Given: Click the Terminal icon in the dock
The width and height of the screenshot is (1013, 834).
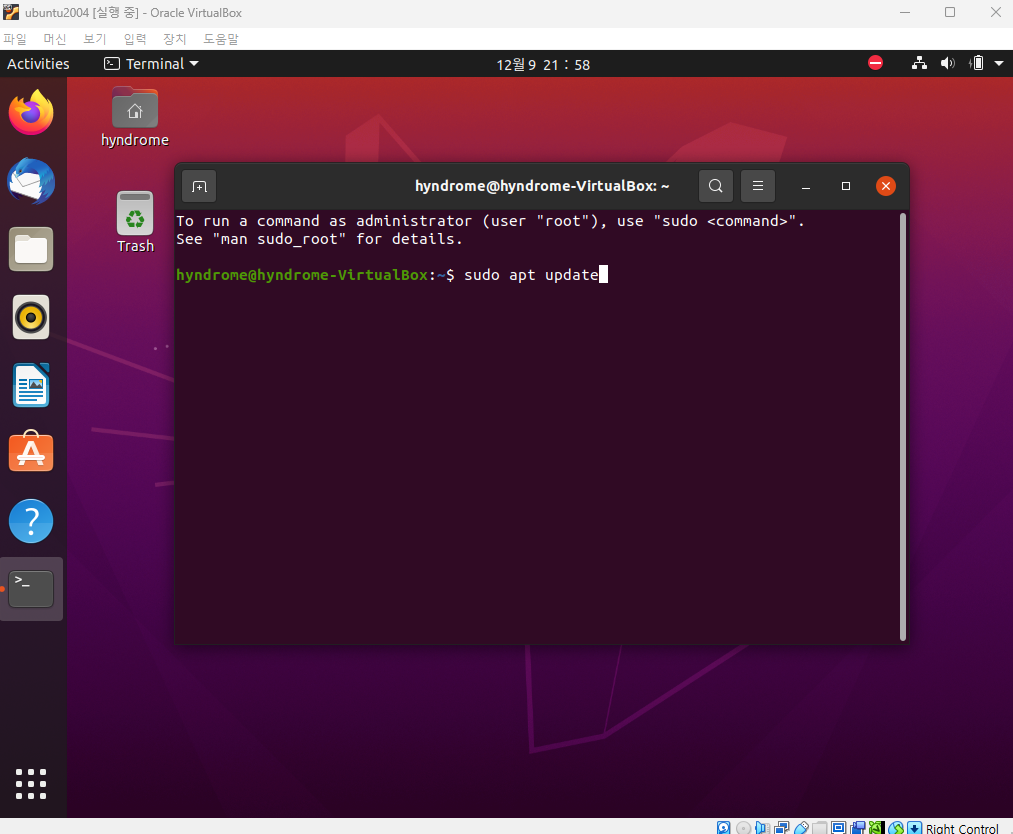Looking at the screenshot, I should tap(31, 589).
